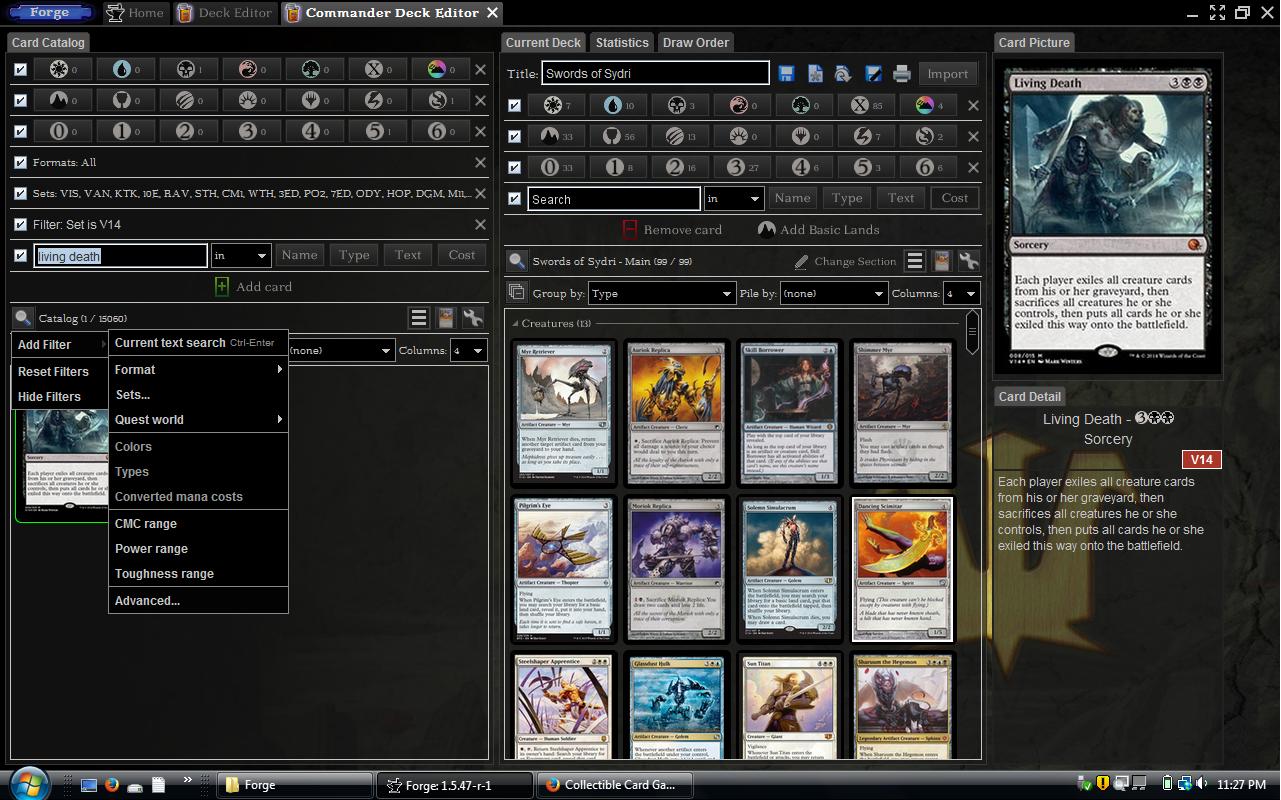Uncheck catalog card type filter row checkbox

20,100
